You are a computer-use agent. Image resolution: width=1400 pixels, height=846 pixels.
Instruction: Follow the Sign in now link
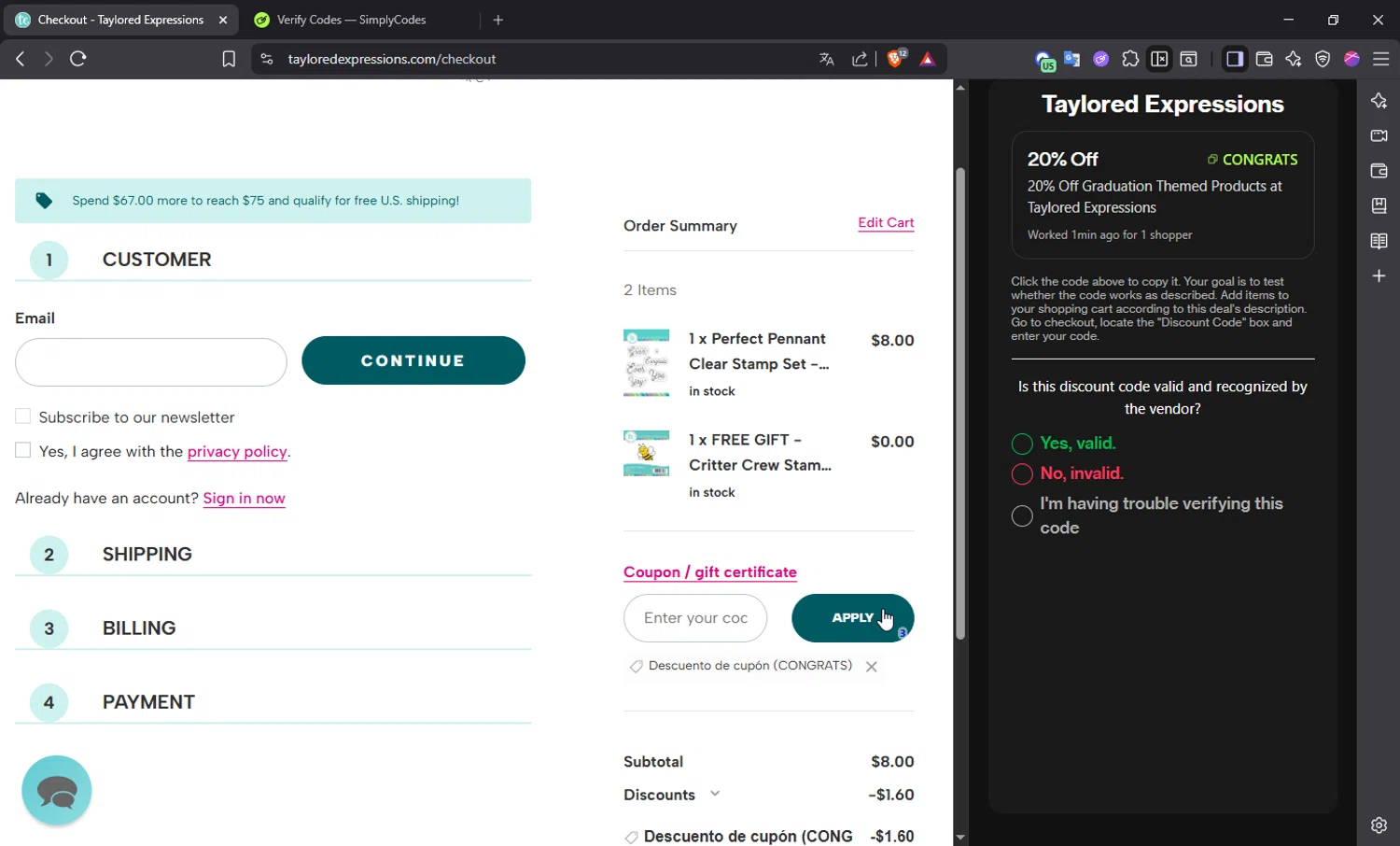[x=245, y=498]
